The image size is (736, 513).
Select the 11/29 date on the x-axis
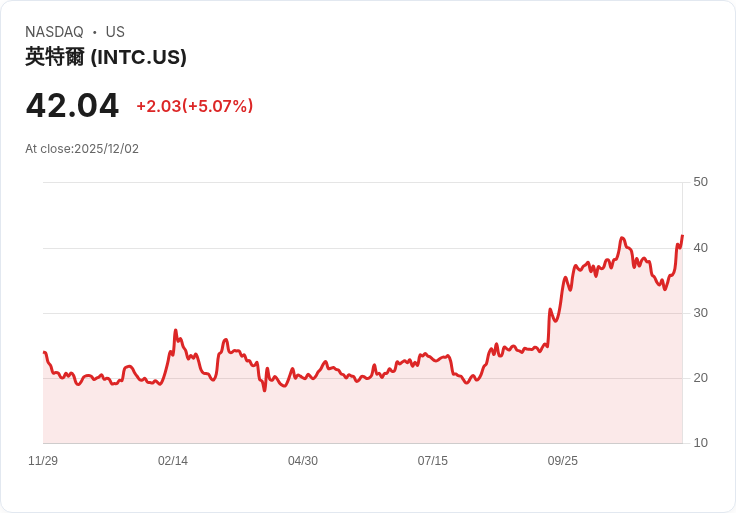click(43, 461)
